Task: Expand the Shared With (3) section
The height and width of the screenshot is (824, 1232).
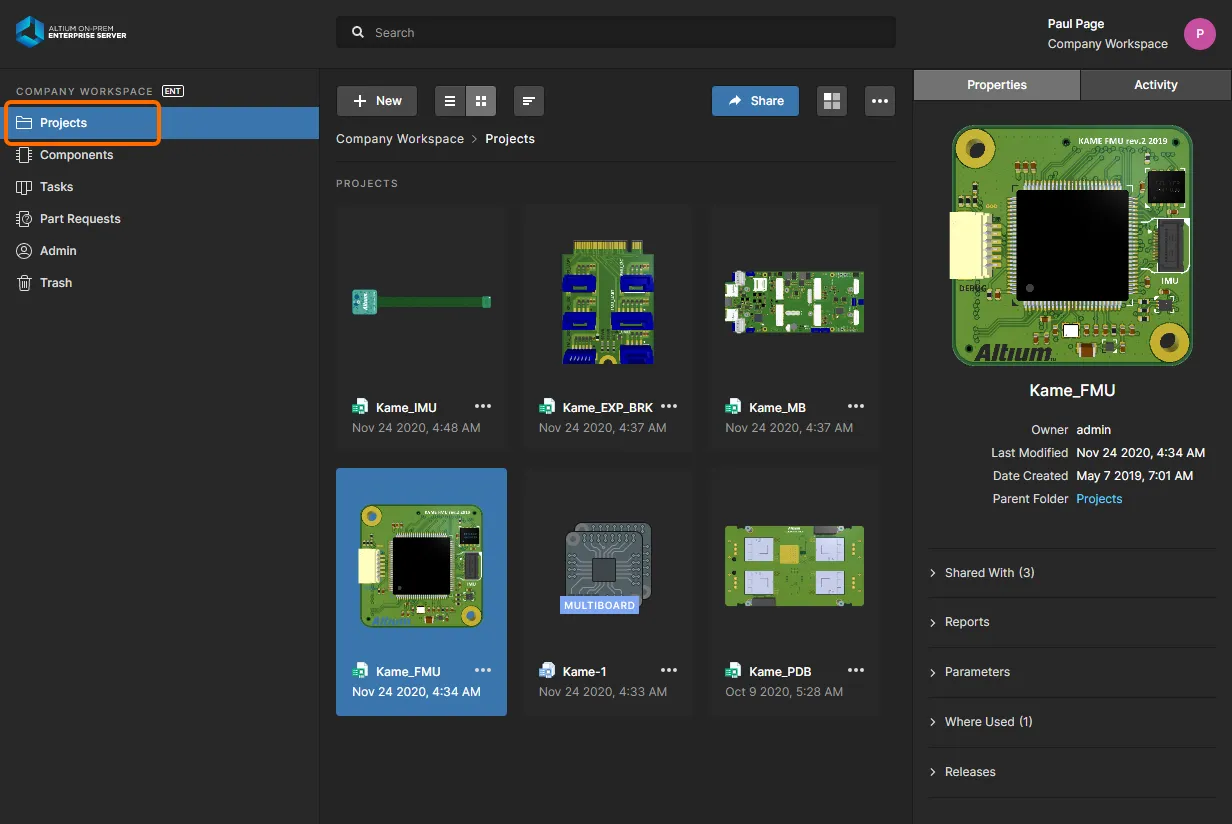Action: point(1072,573)
